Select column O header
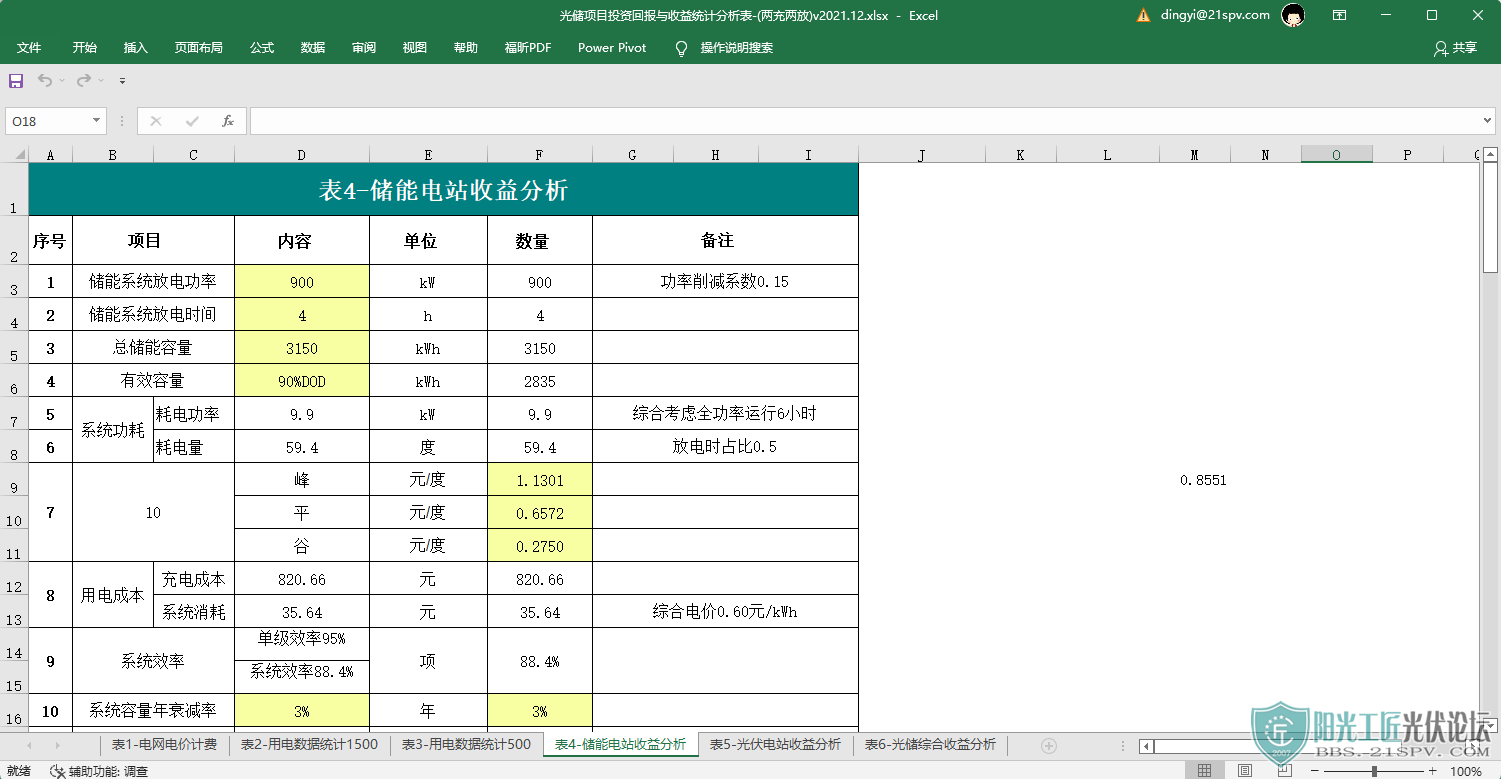The width and height of the screenshot is (1501, 779). coord(1336,155)
